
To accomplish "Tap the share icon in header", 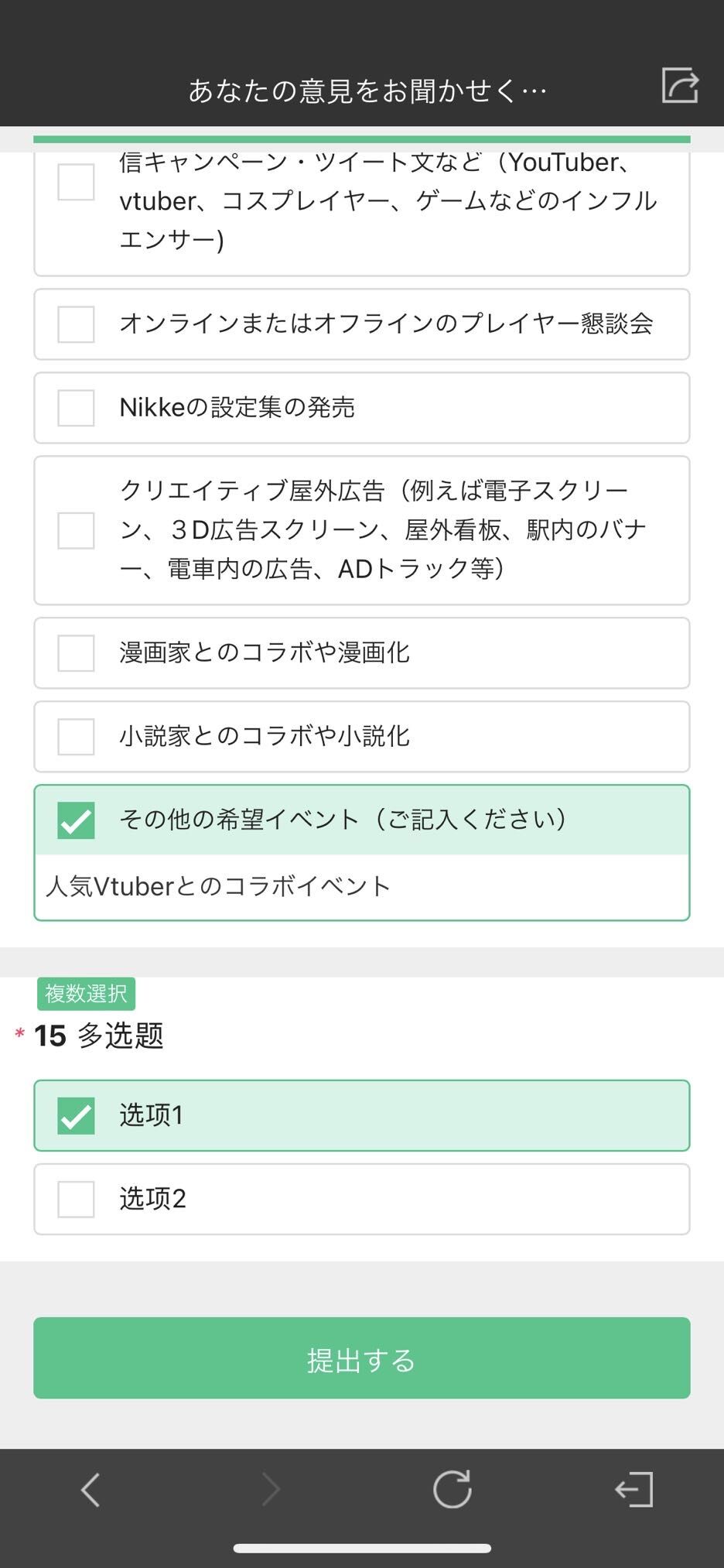I will tap(680, 85).
